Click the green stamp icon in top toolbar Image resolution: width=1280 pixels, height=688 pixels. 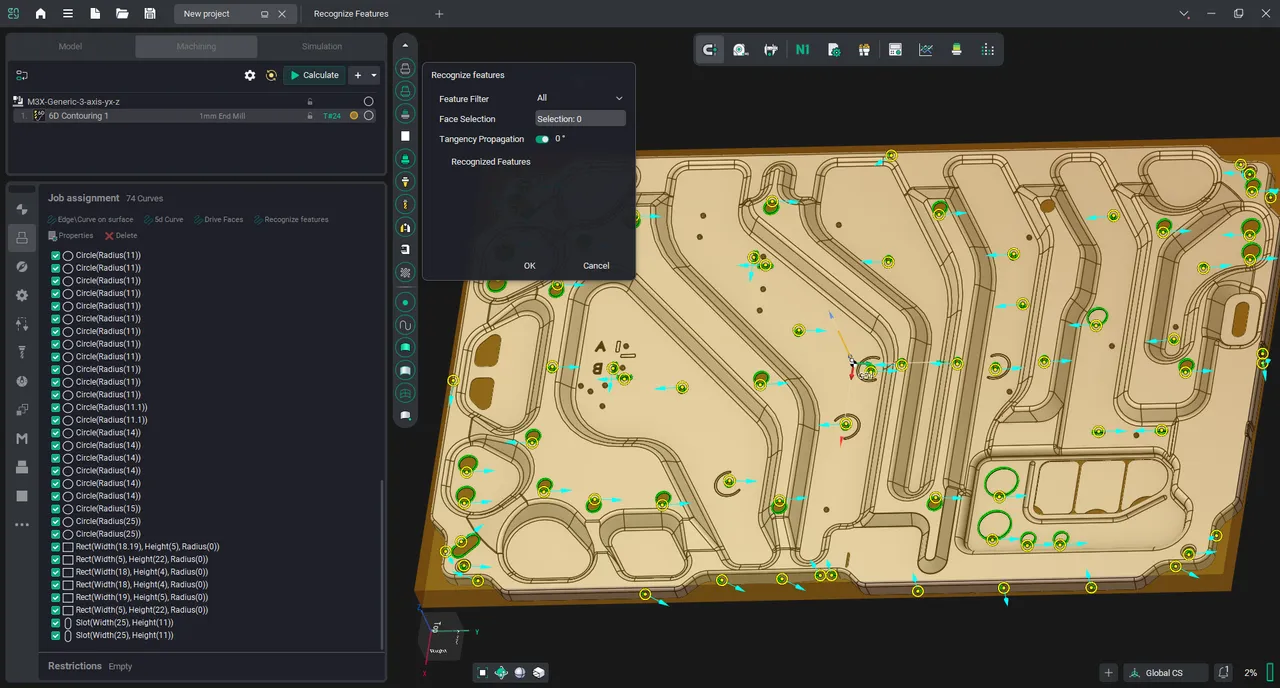click(957, 49)
